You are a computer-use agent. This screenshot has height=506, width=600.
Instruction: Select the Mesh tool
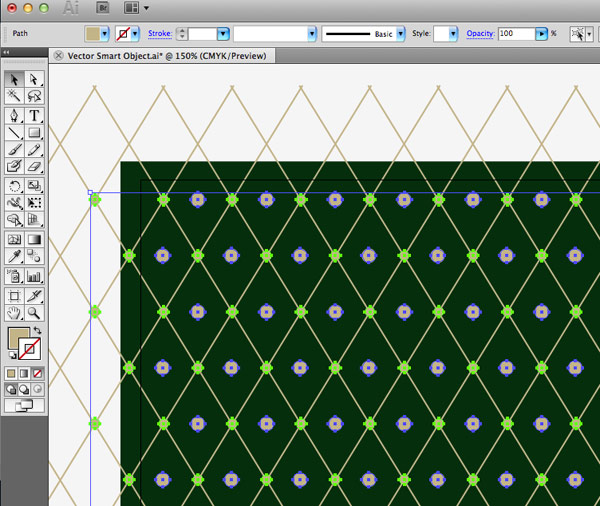[x=15, y=240]
